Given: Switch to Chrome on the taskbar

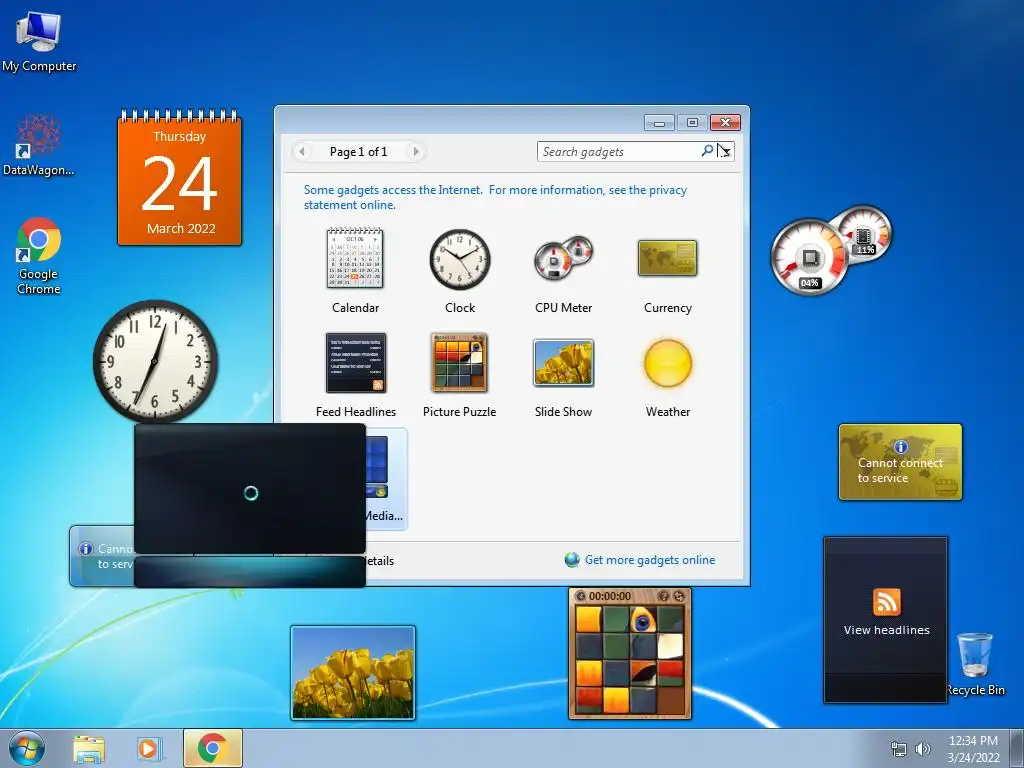Looking at the screenshot, I should click(x=213, y=748).
